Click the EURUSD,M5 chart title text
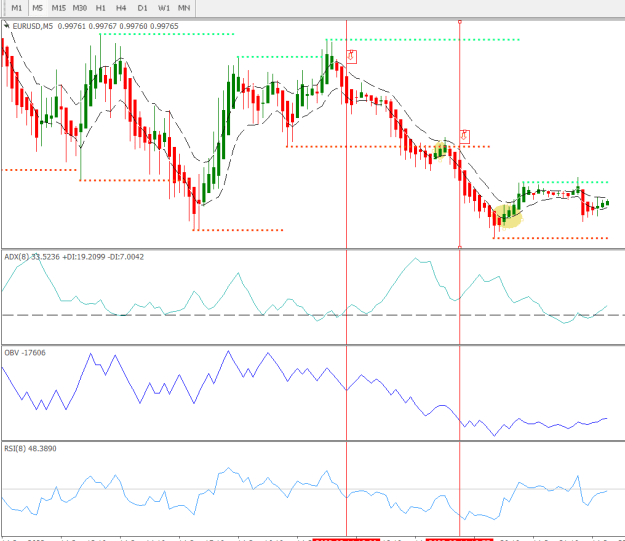Screen dimensions: 625x541 33,26
